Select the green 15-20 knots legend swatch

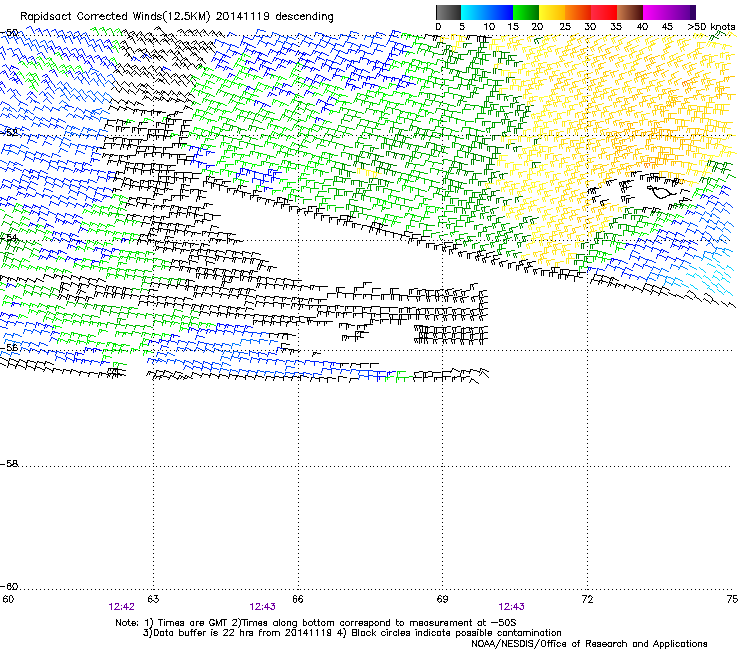pyautogui.click(x=526, y=12)
